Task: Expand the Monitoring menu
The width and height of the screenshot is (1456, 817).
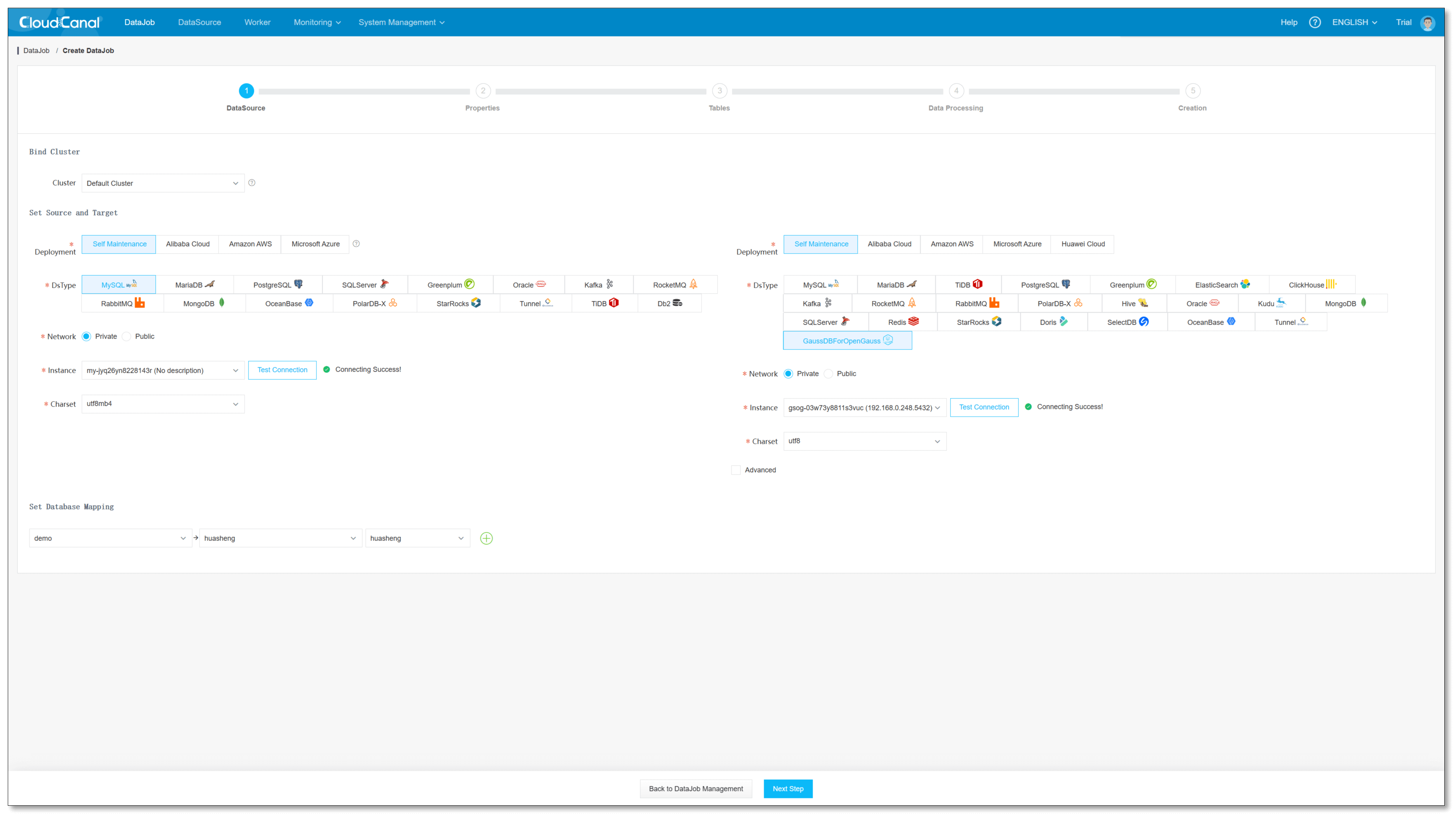Action: (317, 23)
